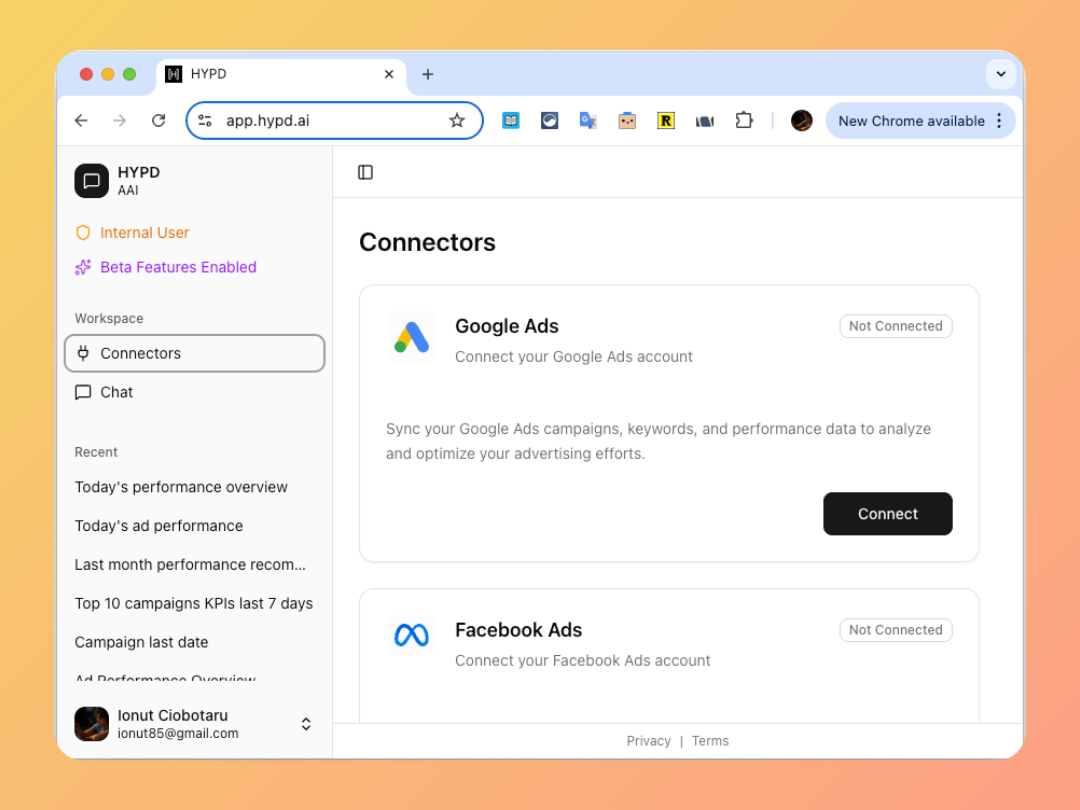
Task: Click the Google Ads logo icon
Action: [412, 337]
